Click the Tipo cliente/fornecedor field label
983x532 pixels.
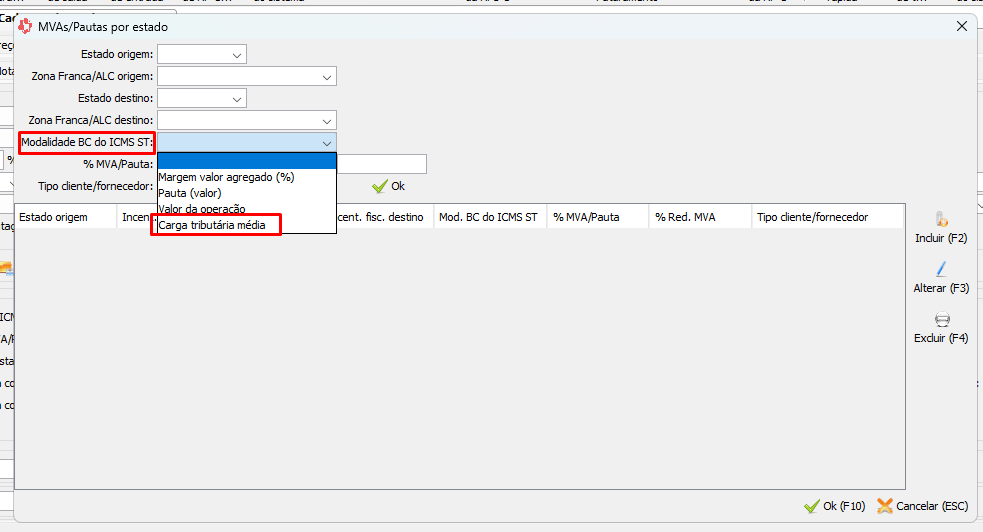pyautogui.click(x=95, y=186)
